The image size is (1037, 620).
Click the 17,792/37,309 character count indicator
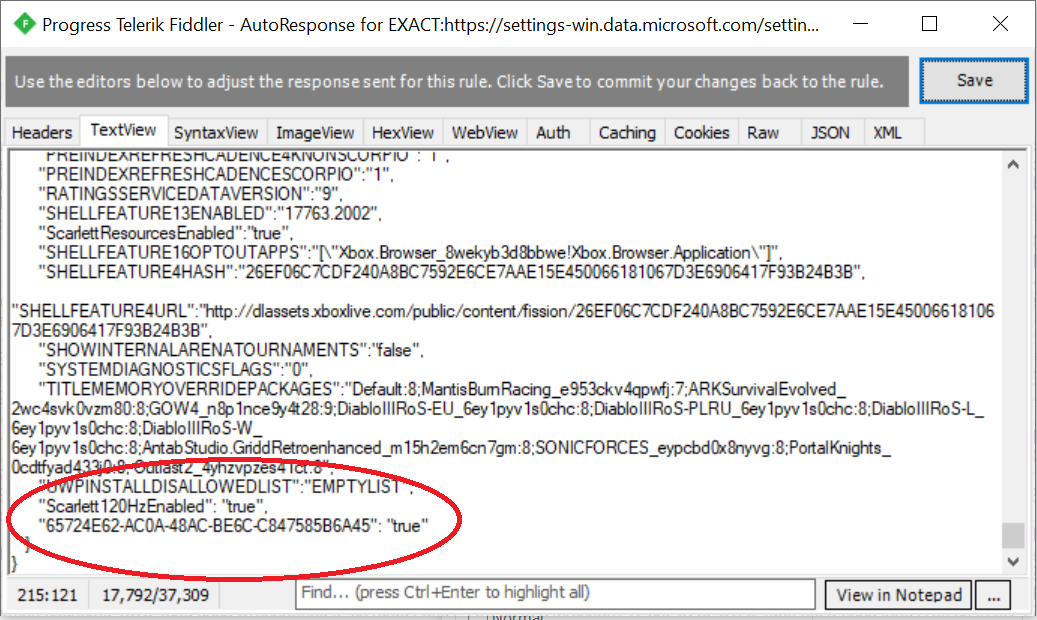pyautogui.click(x=155, y=595)
